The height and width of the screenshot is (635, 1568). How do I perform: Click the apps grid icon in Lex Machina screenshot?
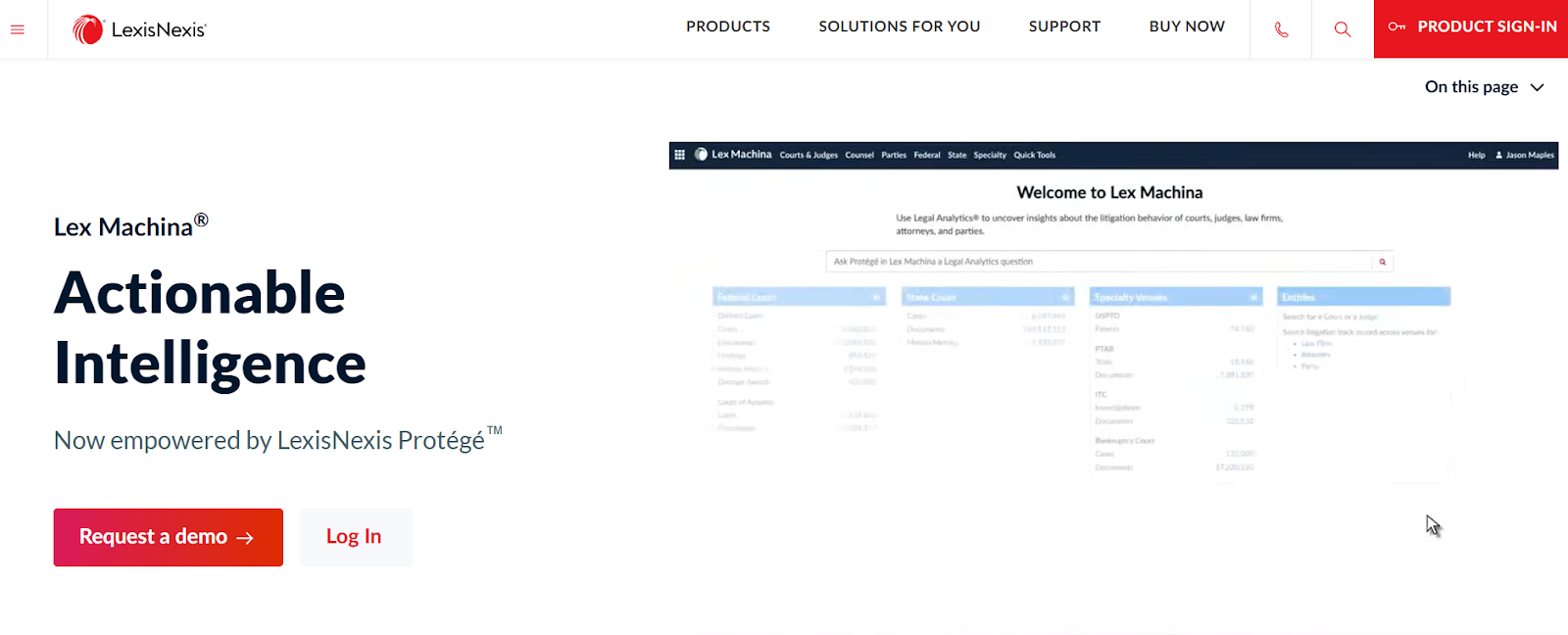pos(679,155)
